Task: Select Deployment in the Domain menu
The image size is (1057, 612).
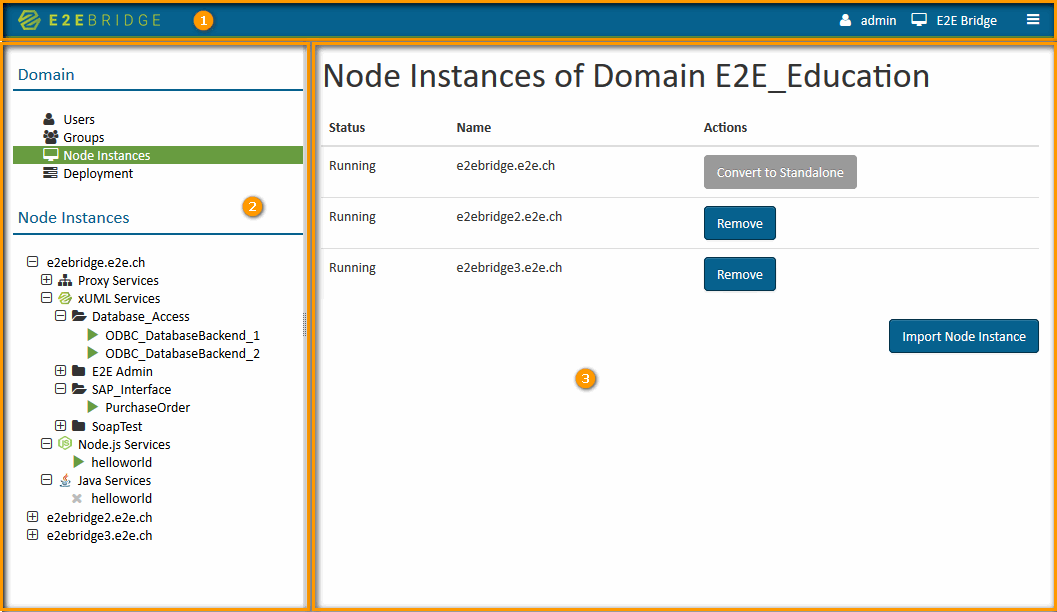Action: click(97, 173)
